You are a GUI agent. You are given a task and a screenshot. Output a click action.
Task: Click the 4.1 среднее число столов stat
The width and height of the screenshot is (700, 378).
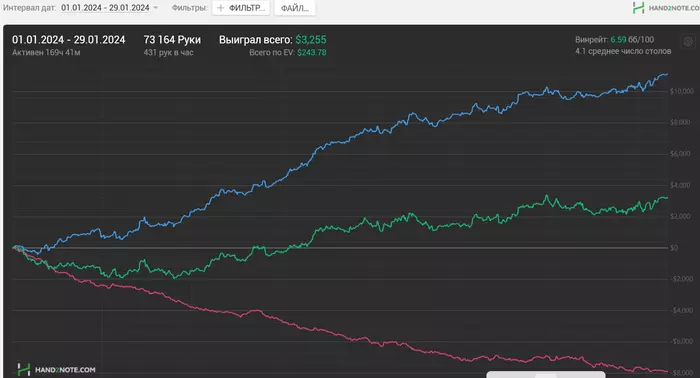click(x=623, y=51)
